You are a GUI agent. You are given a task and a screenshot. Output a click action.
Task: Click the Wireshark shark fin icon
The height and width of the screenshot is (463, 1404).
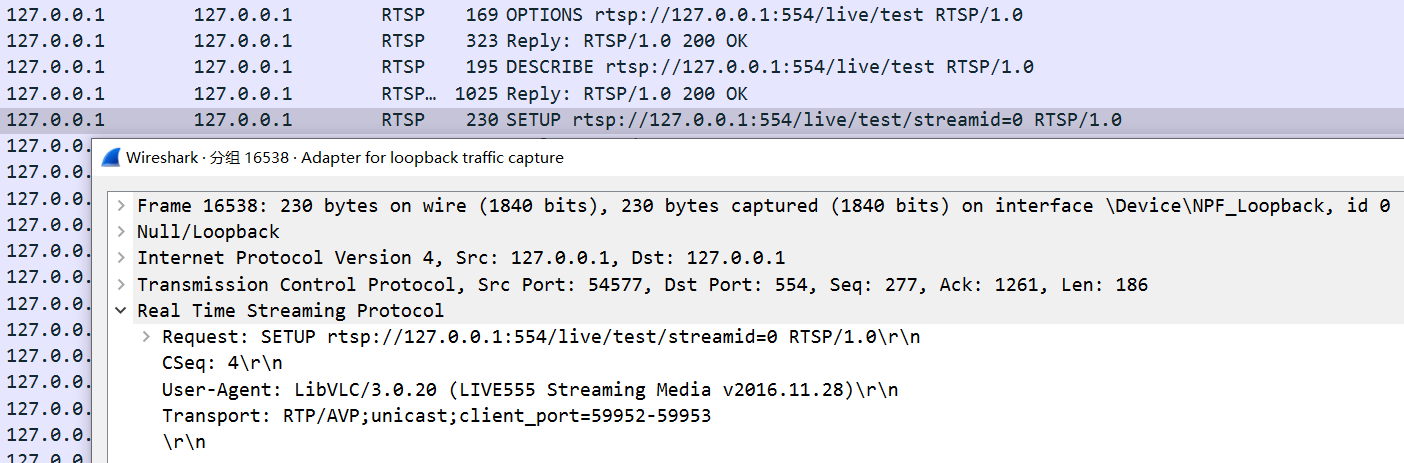click(111, 158)
